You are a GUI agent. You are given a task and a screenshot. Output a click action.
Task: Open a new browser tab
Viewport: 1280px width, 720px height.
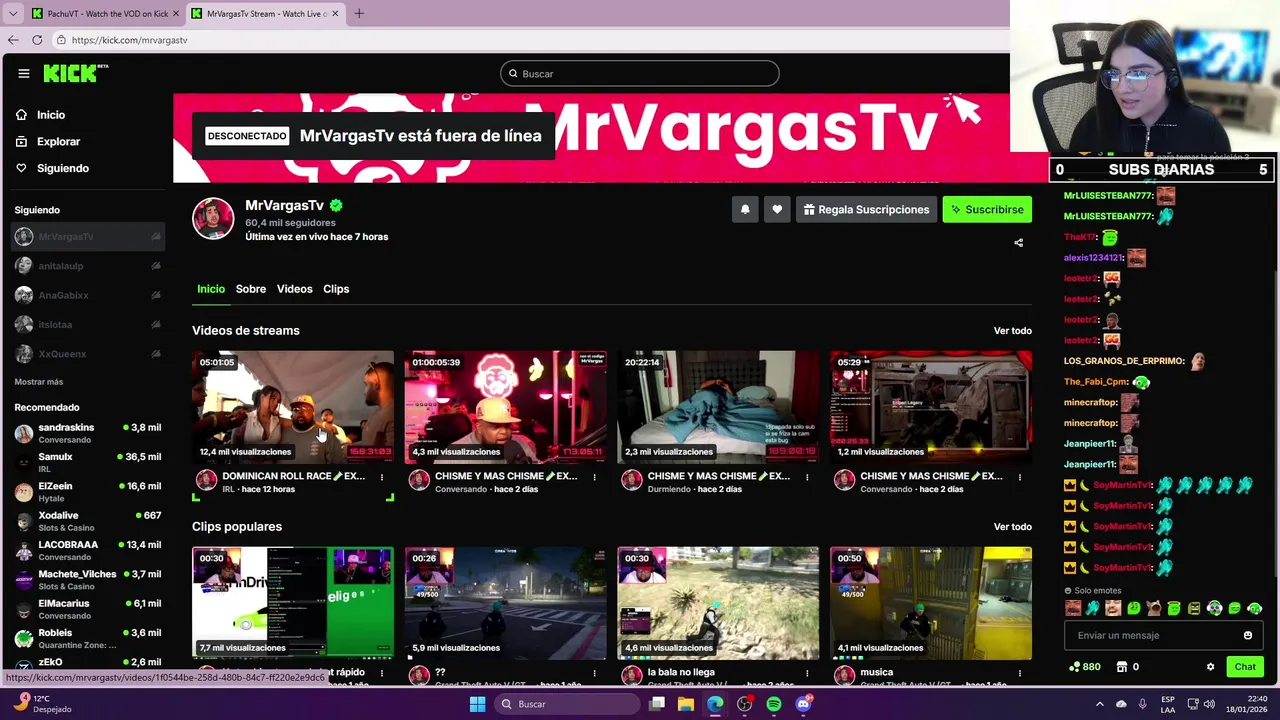(359, 13)
